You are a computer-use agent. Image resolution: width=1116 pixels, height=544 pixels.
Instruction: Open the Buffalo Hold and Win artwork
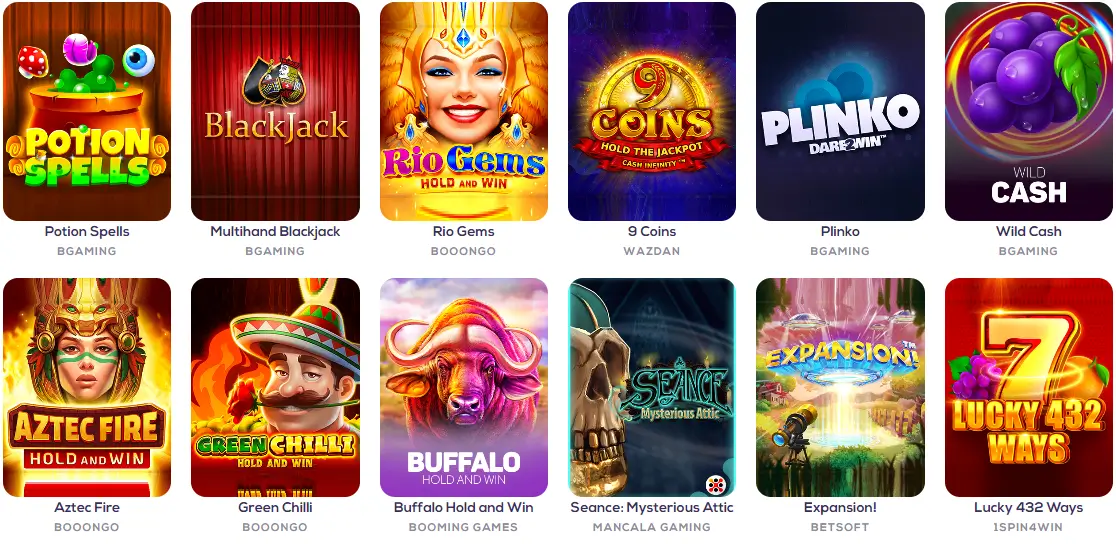[x=463, y=387]
